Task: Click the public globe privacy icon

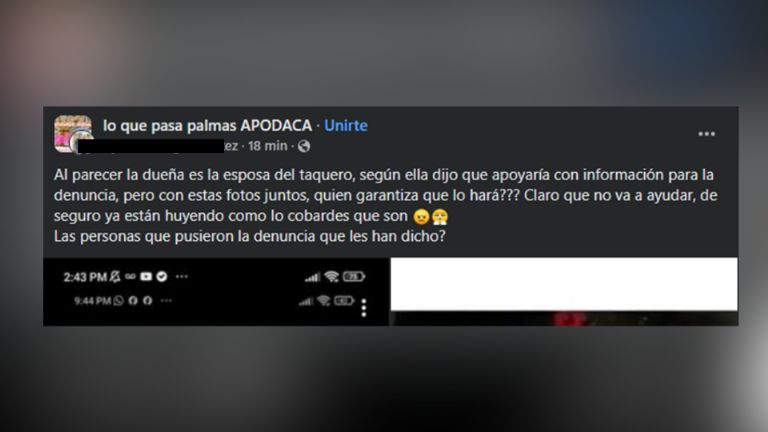Action: click(304, 146)
